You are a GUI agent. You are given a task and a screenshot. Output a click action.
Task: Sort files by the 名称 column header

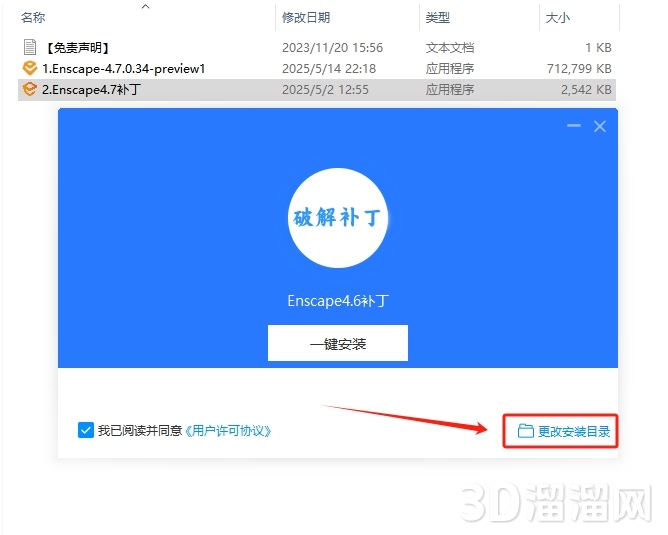click(33, 17)
